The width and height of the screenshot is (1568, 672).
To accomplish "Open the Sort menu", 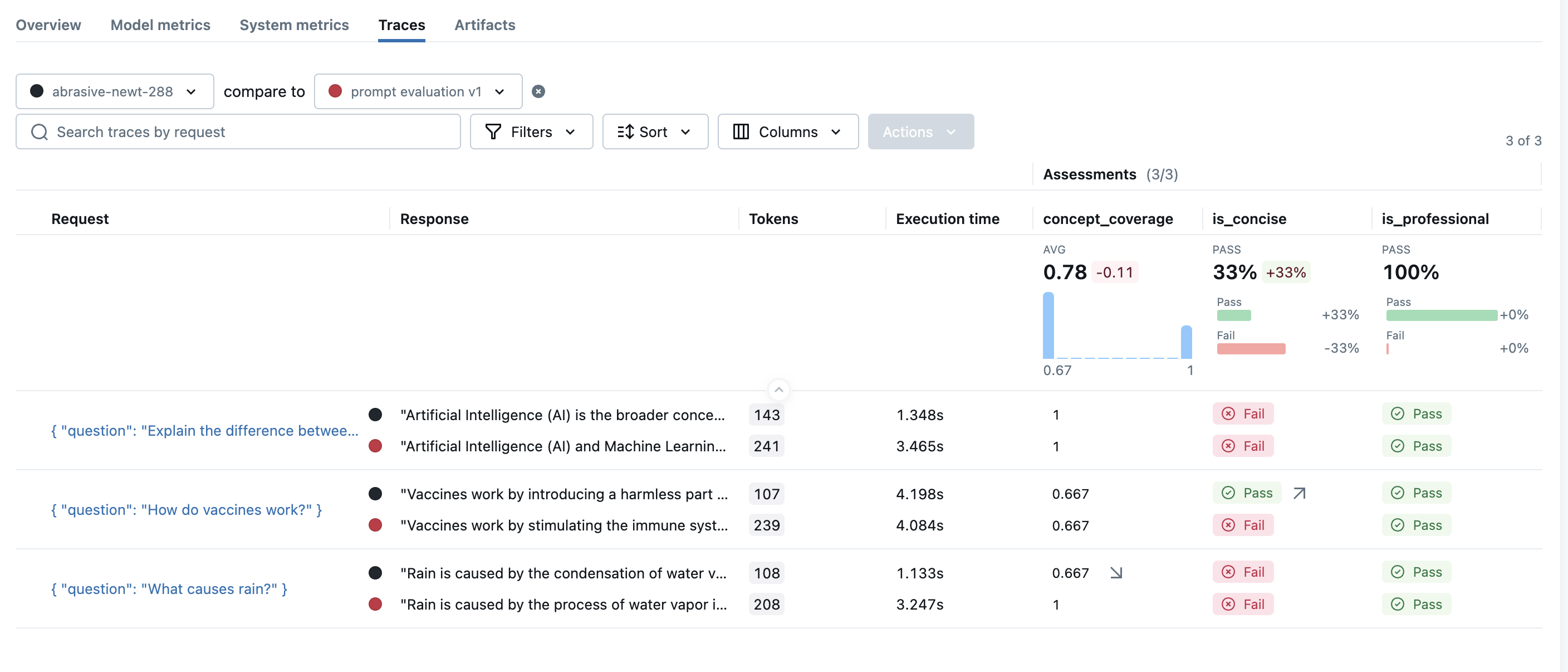I will tap(655, 132).
